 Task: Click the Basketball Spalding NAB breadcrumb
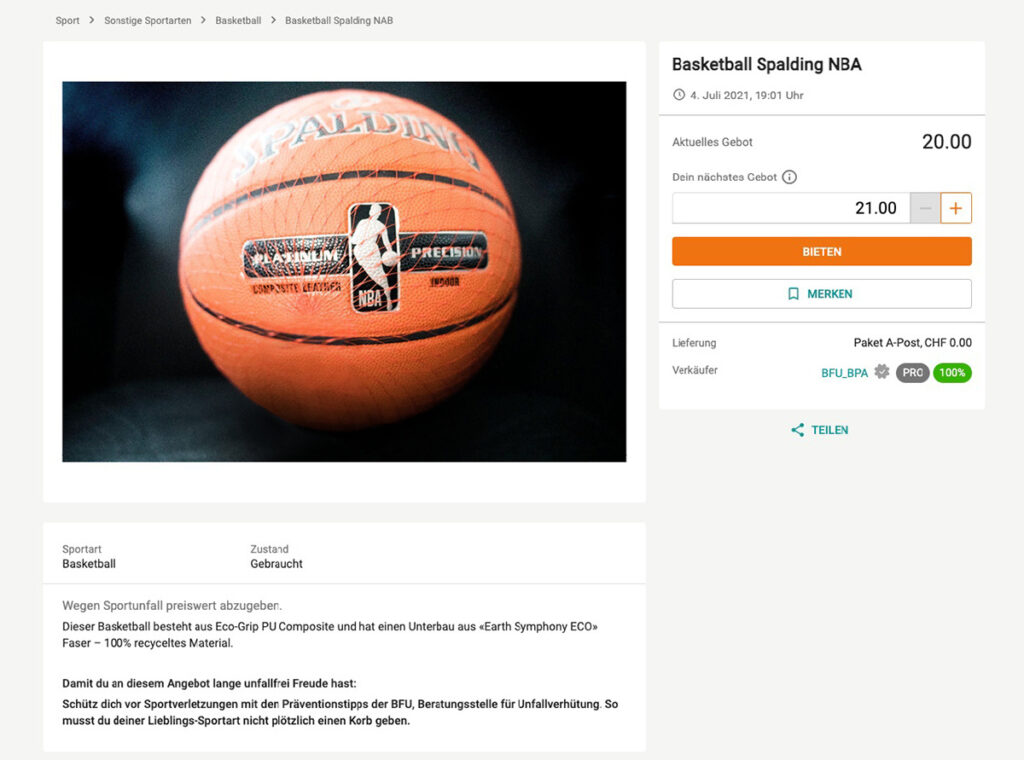[339, 20]
